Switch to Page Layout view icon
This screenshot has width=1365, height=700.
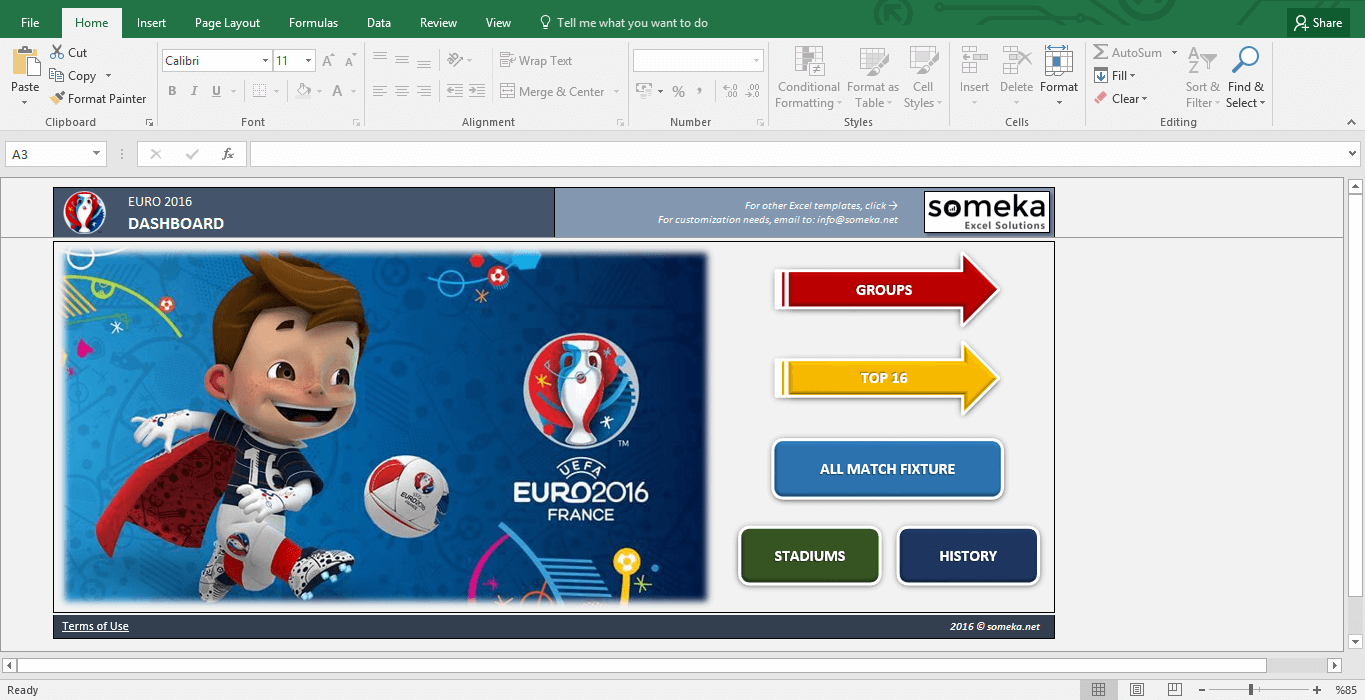pos(1136,690)
